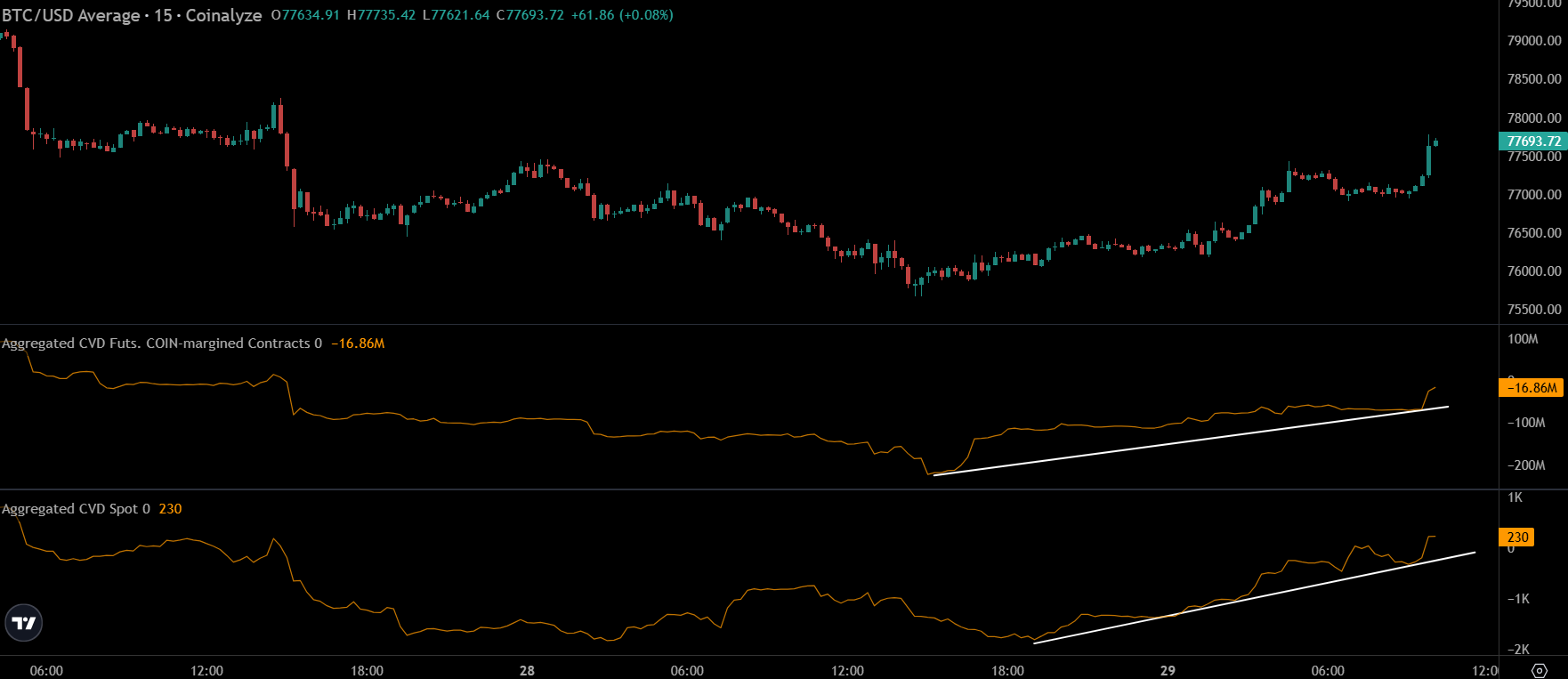Click the current price label 77693.72
This screenshot has width=1568, height=679.
tap(1532, 141)
